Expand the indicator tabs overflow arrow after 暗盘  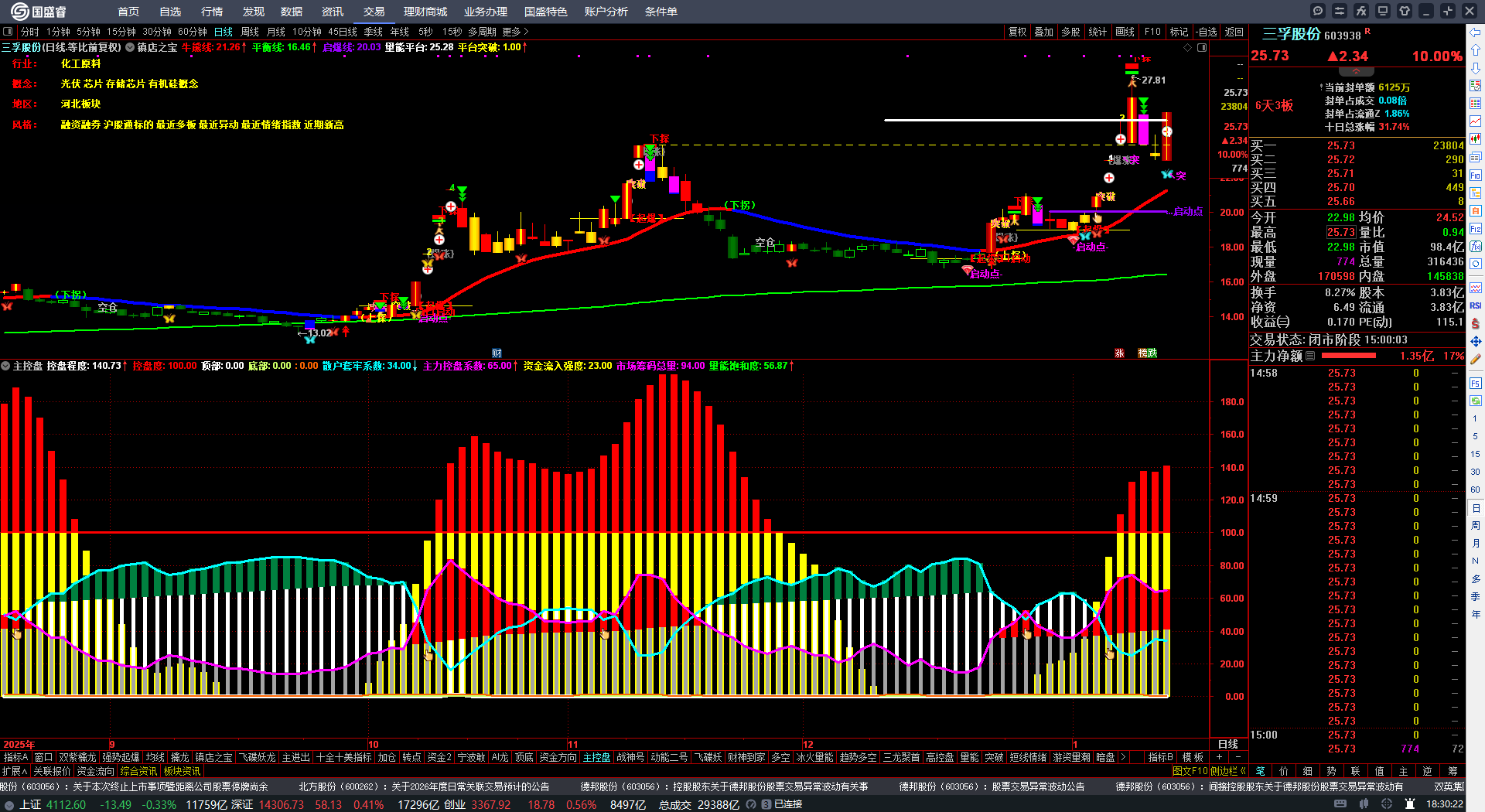1123,757
